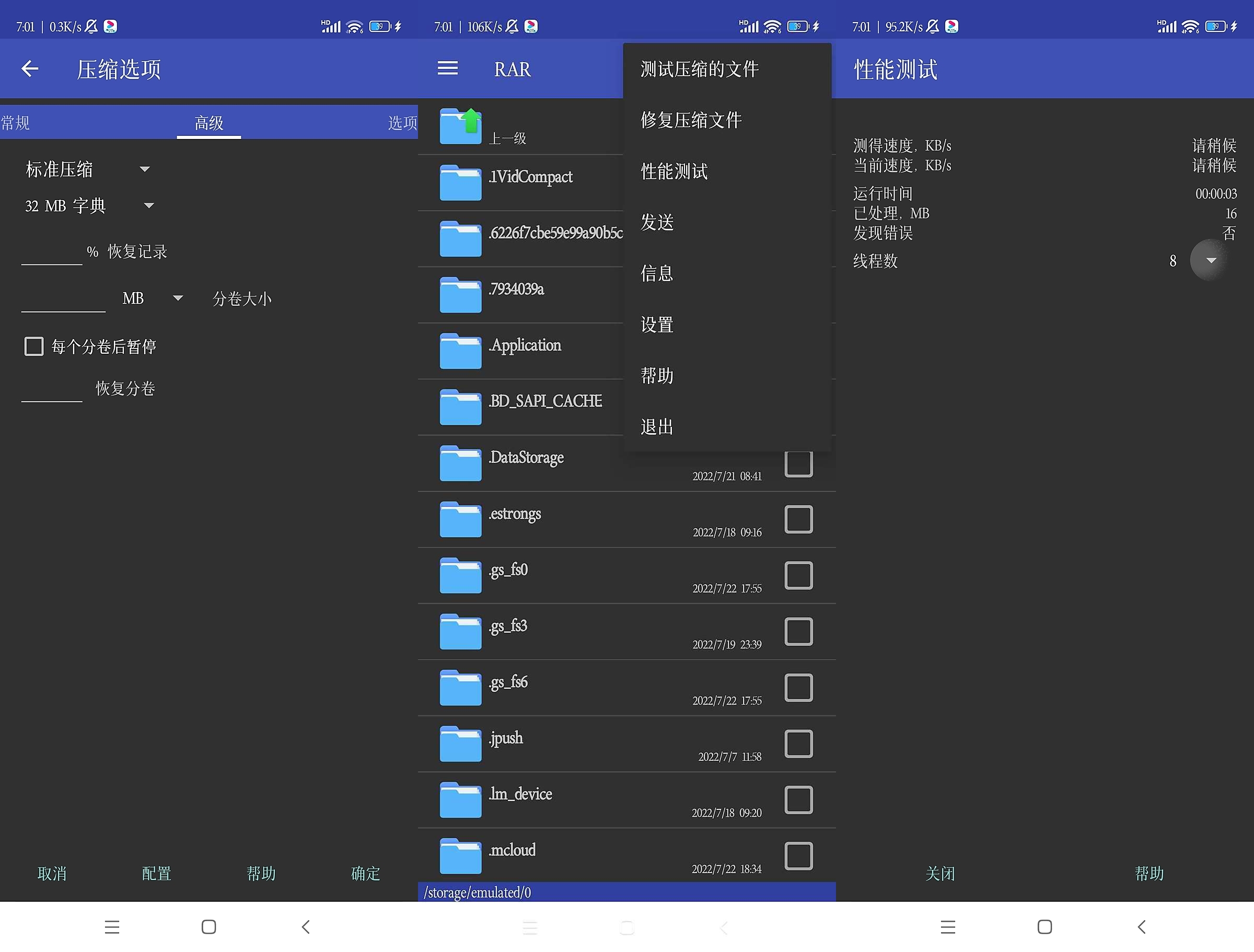The image size is (1254, 952).
Task: Expand the 标准压缩 compression method dropdown
Action: [145, 169]
